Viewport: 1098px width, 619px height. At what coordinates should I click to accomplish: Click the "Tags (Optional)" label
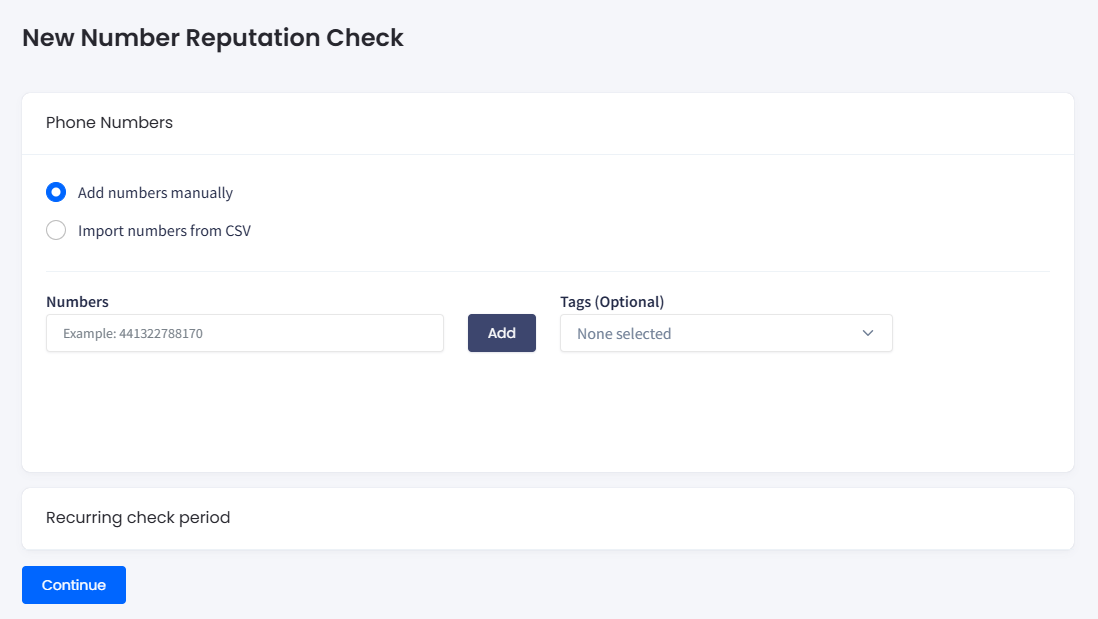(x=614, y=301)
